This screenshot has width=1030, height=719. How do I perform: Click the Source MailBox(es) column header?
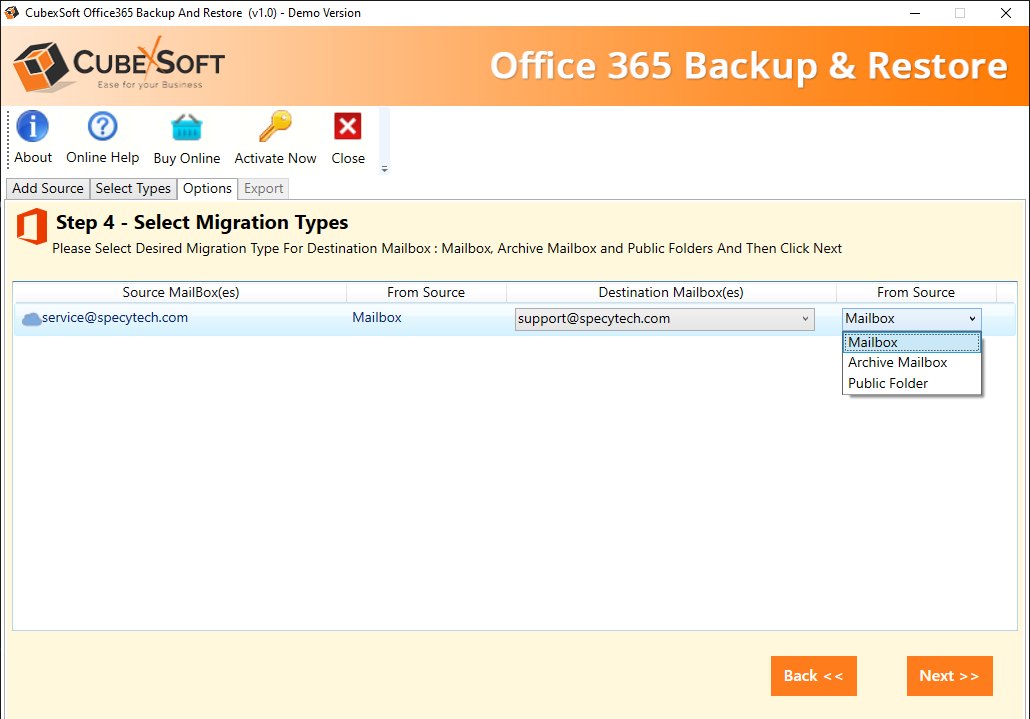180,292
